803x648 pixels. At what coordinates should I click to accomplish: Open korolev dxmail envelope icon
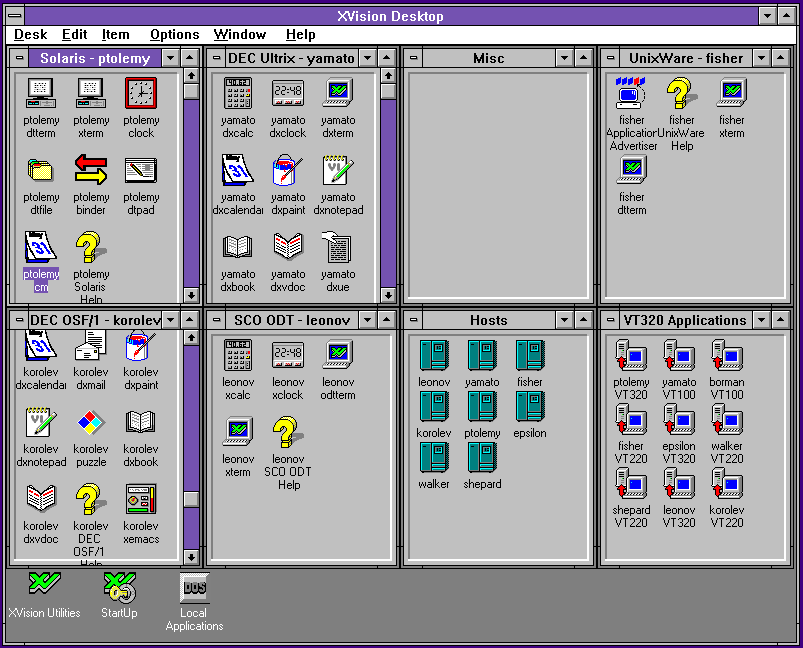pyautogui.click(x=91, y=346)
